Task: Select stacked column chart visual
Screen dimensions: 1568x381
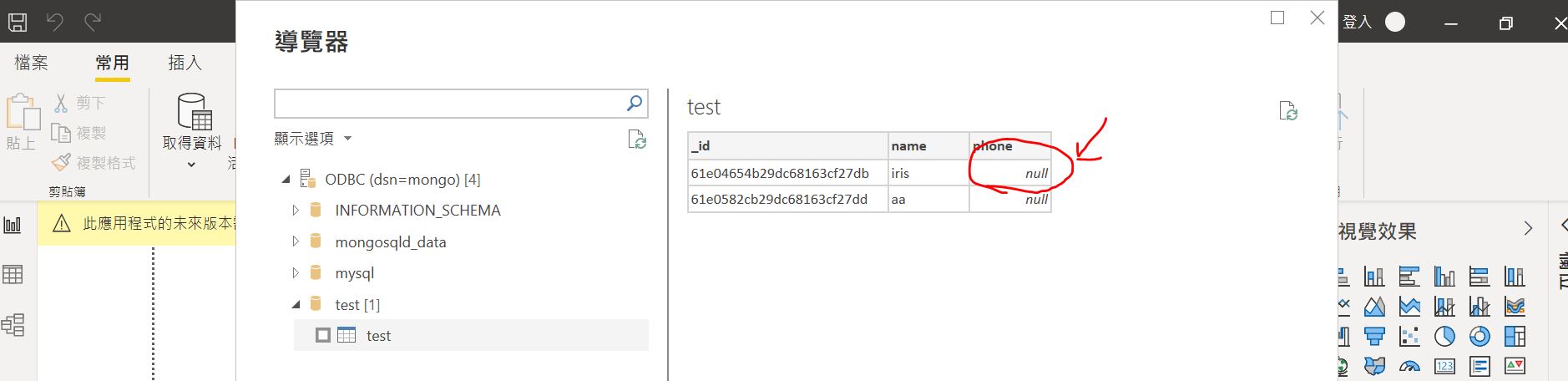Action: click(x=1374, y=276)
